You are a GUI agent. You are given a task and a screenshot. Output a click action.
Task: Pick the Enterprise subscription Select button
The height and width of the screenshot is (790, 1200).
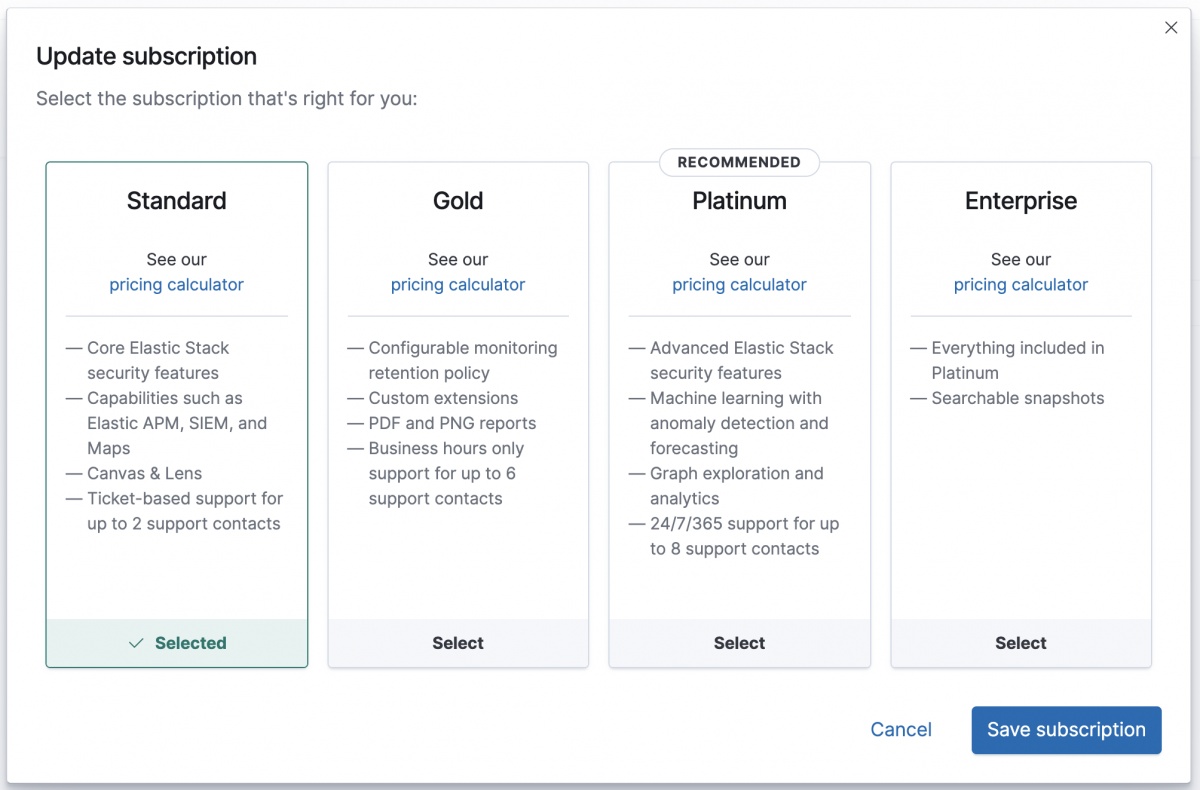tap(1020, 643)
